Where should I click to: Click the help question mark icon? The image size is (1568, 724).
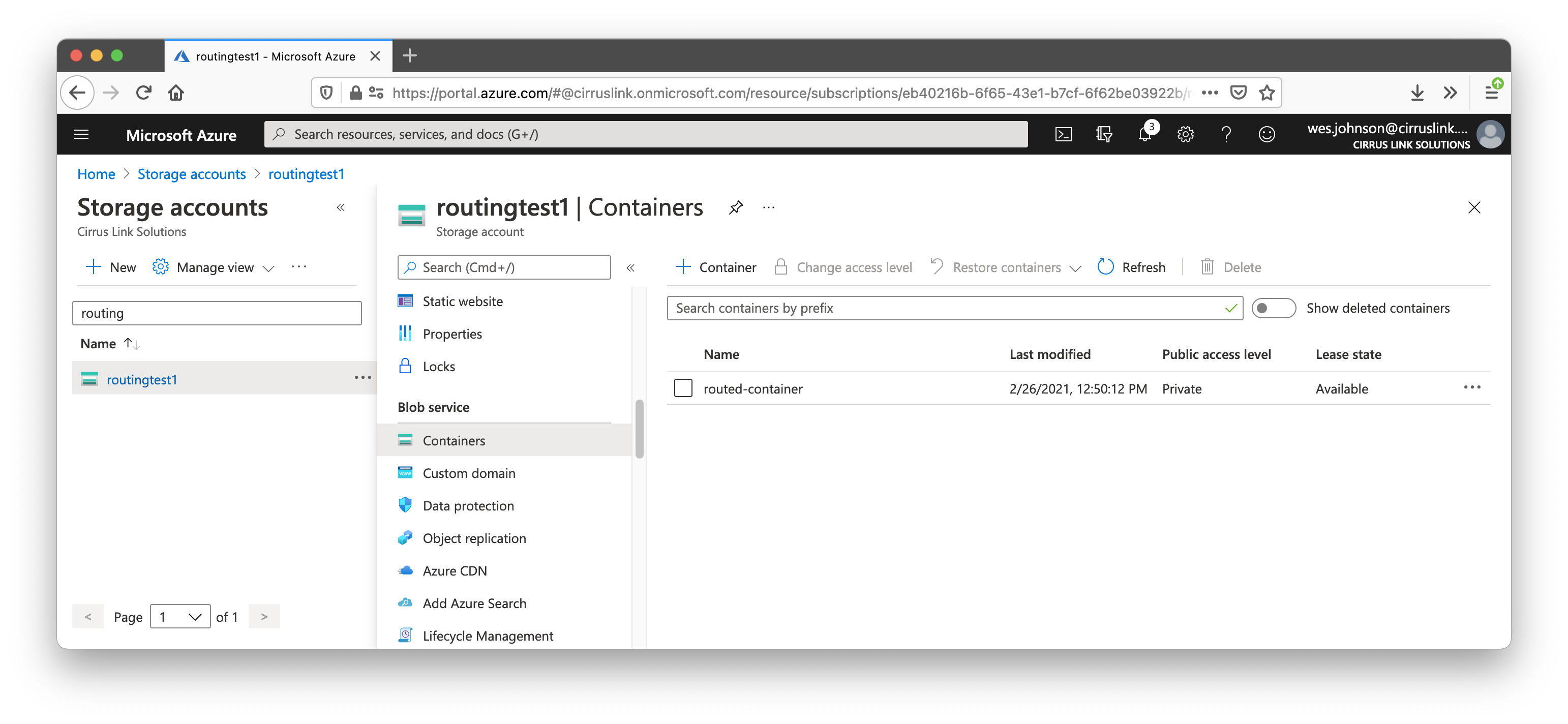(1226, 135)
